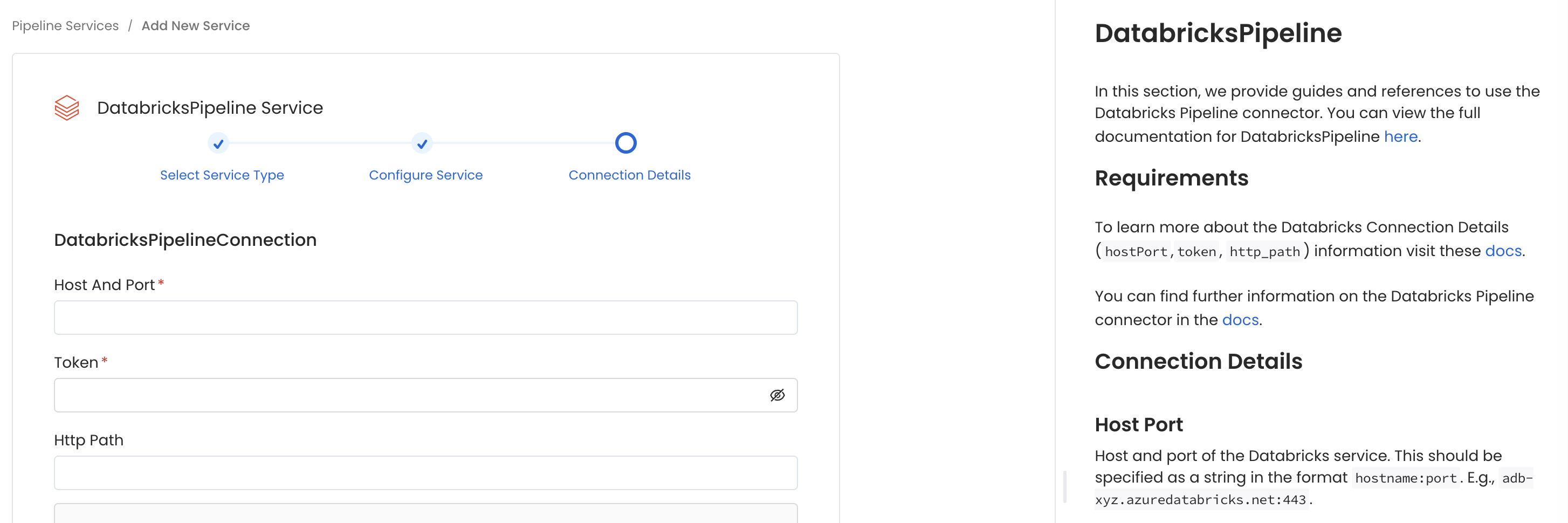Select the Configure Service step
The width and height of the screenshot is (1568, 523).
pyautogui.click(x=425, y=175)
